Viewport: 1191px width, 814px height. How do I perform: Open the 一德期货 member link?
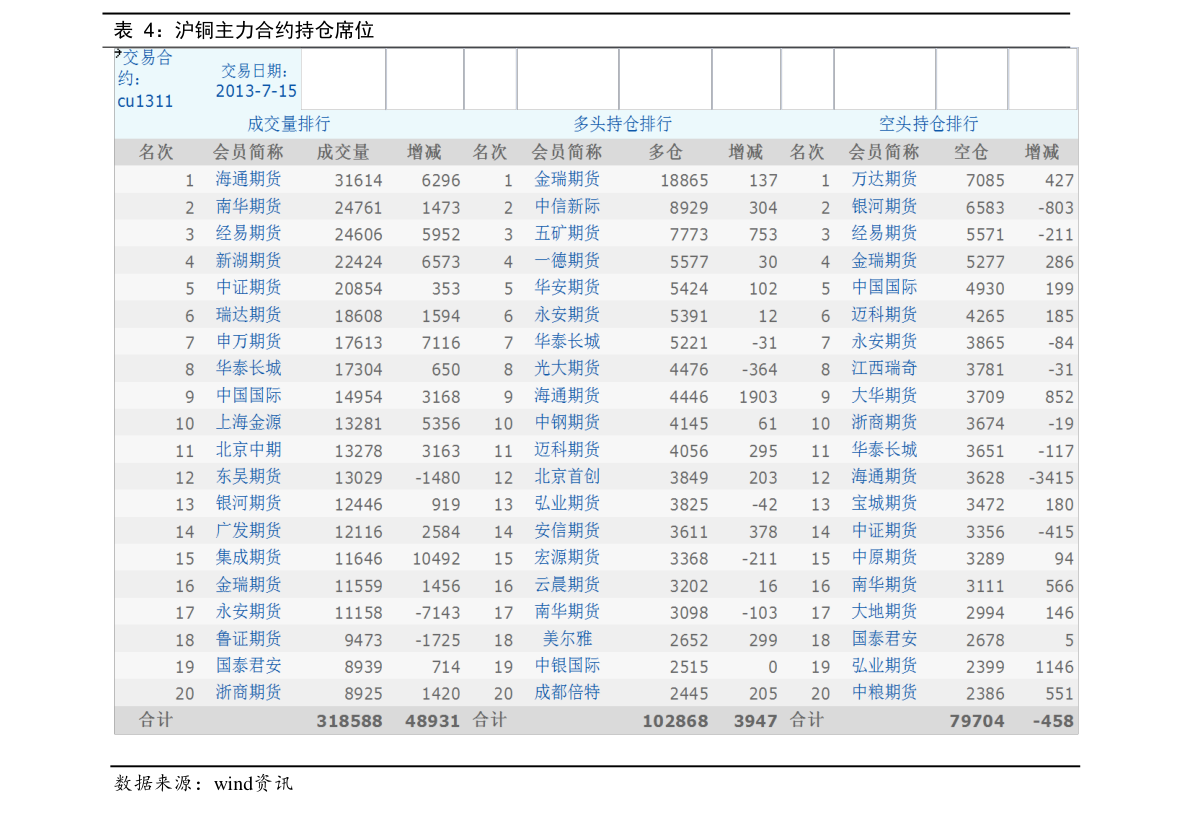coord(567,260)
